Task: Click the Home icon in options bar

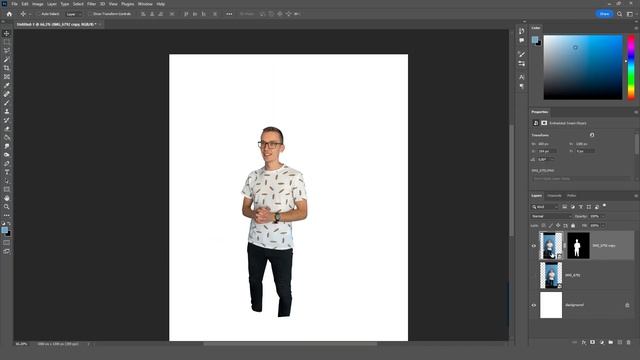Action: tap(9, 14)
